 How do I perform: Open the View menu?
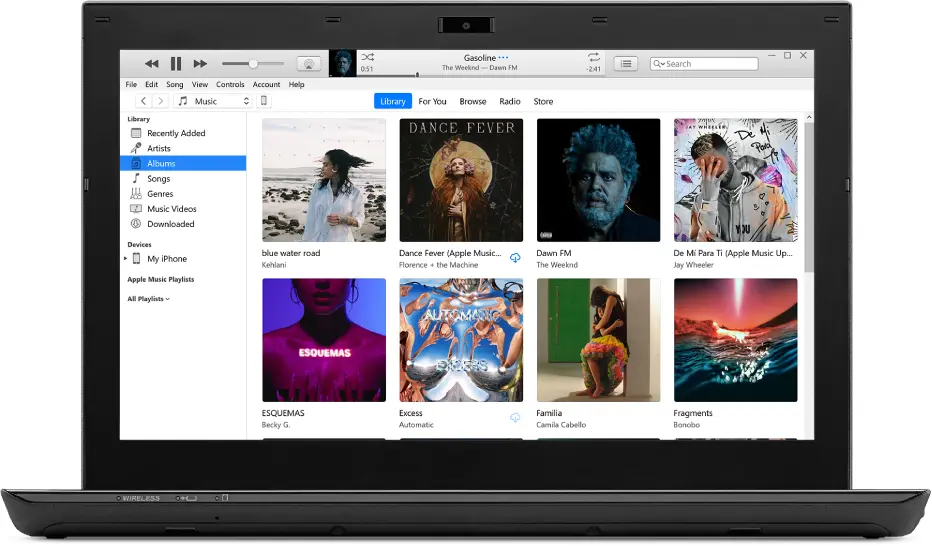(x=200, y=84)
